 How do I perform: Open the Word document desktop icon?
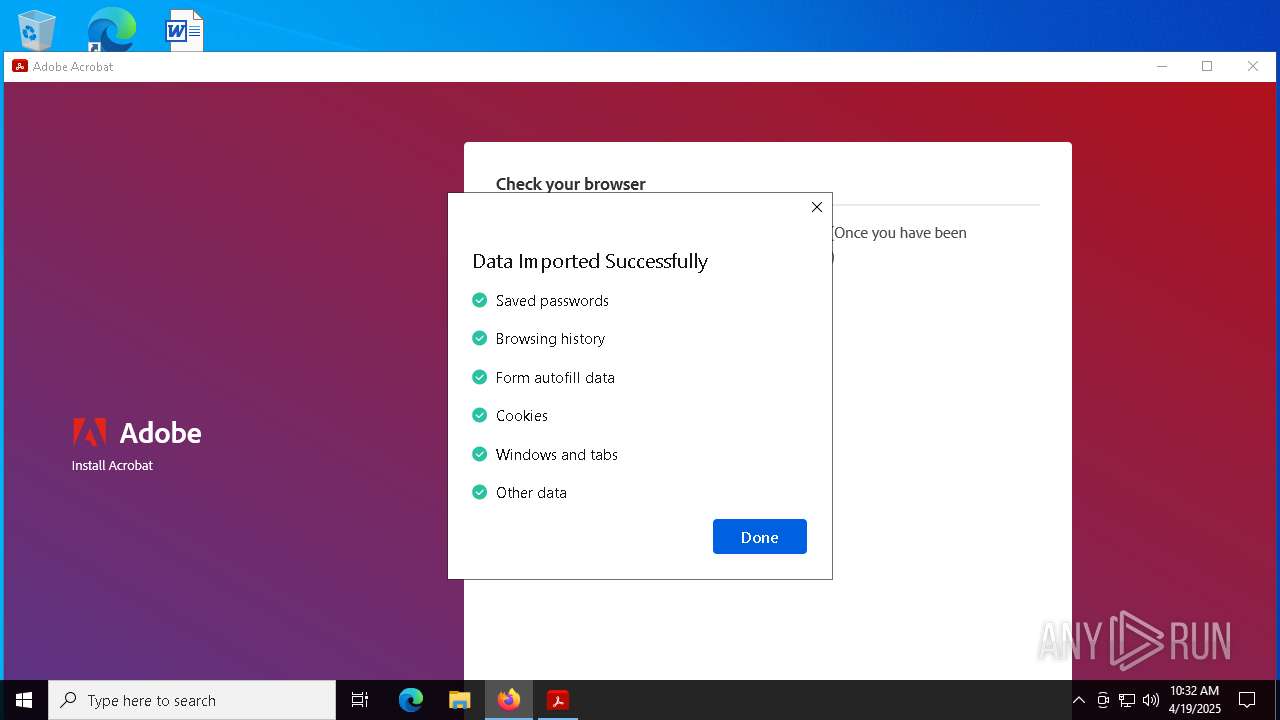point(185,30)
